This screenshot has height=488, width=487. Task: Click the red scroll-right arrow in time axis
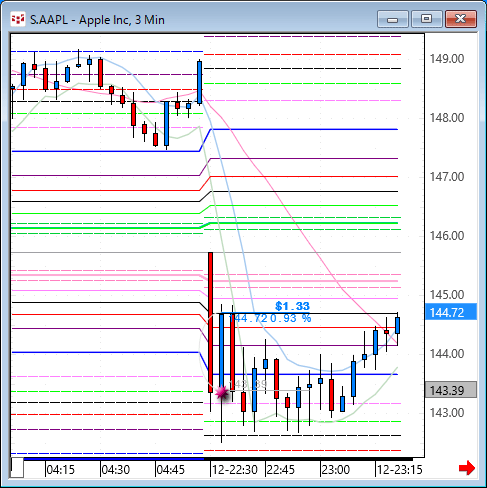pyautogui.click(x=467, y=468)
